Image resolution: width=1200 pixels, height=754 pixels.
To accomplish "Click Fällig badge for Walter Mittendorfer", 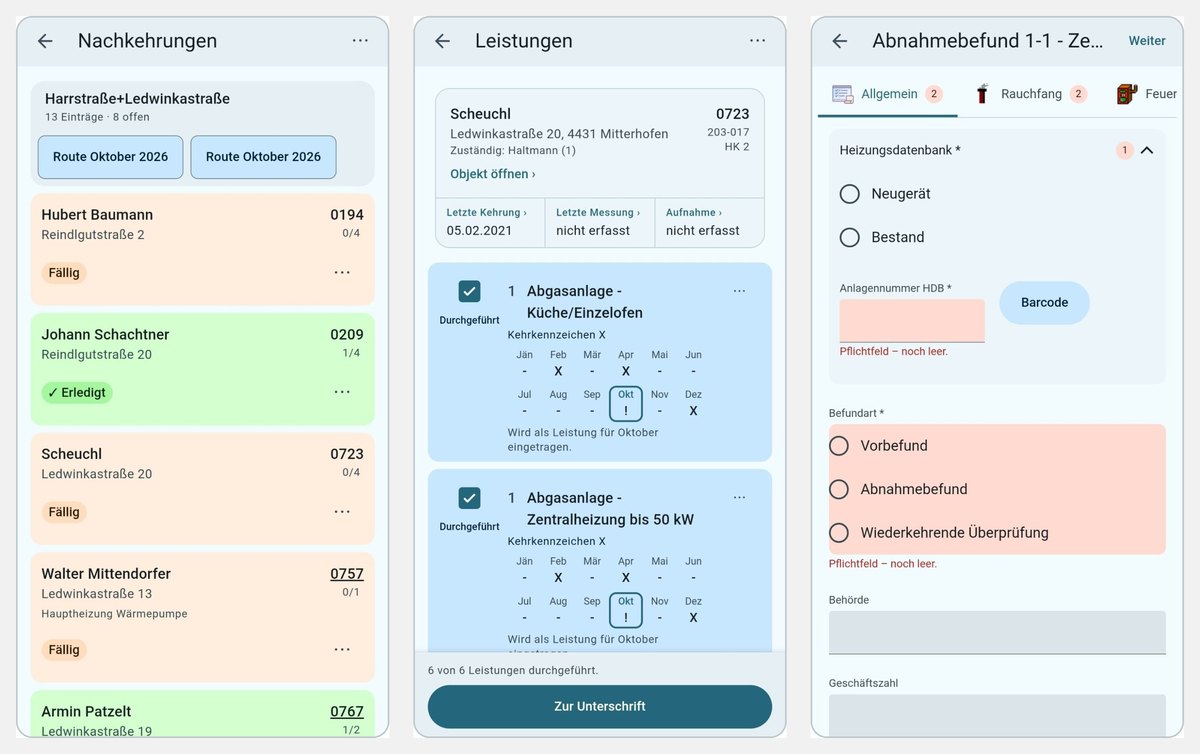I will click(64, 650).
